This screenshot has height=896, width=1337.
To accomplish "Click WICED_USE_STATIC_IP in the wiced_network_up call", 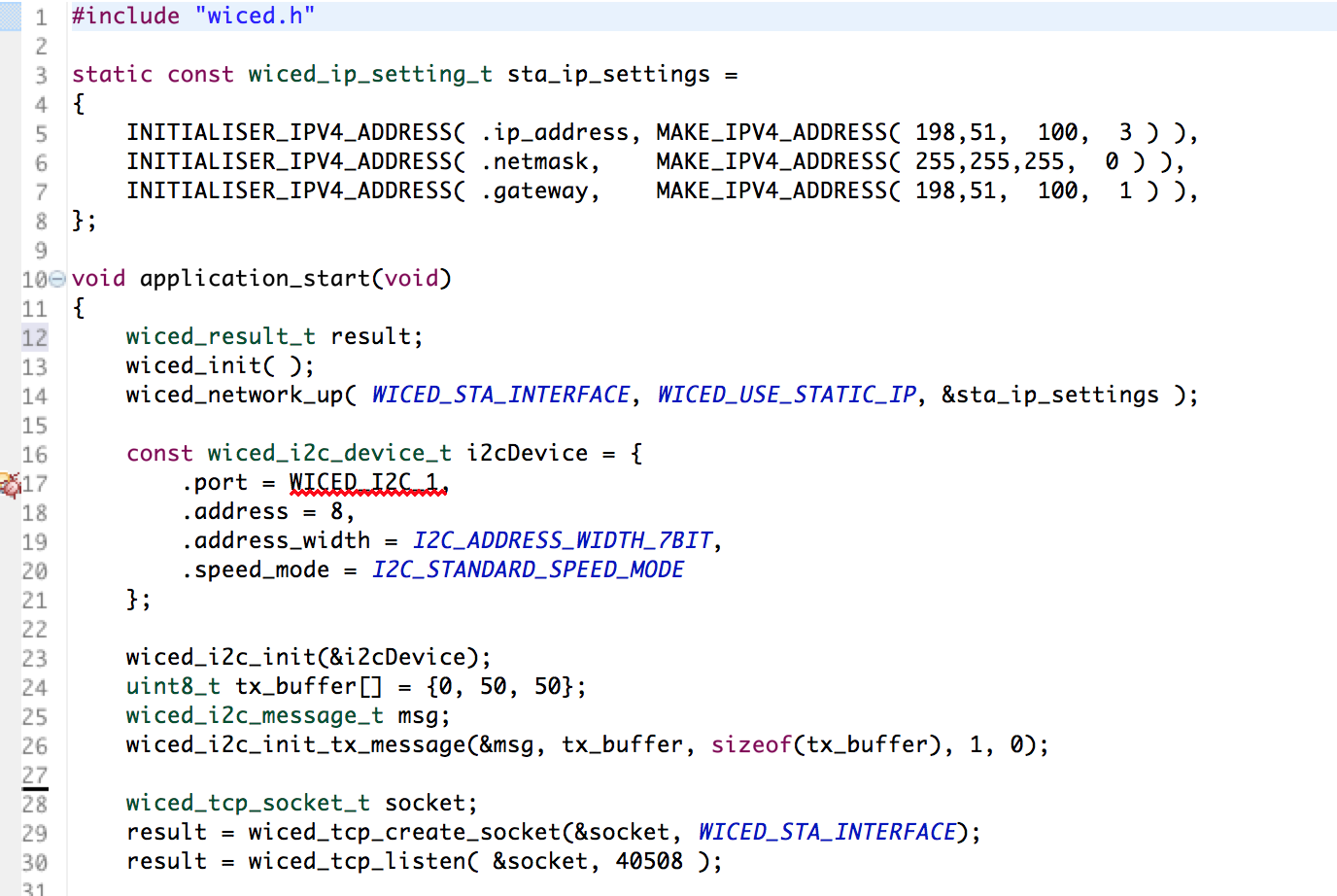I will (787, 395).
